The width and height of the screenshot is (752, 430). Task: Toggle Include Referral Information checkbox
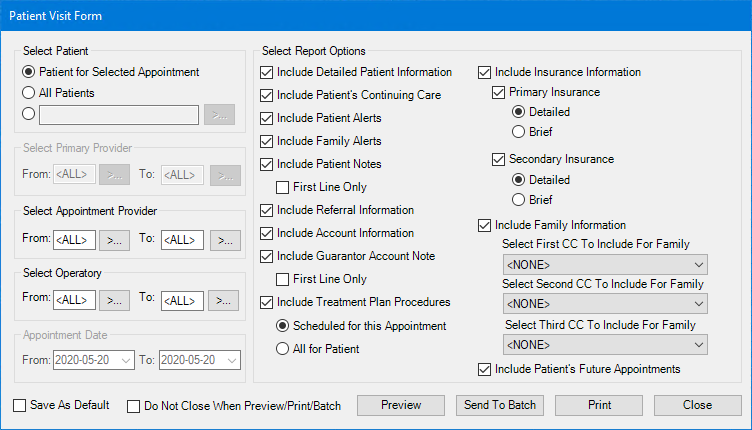point(266,210)
